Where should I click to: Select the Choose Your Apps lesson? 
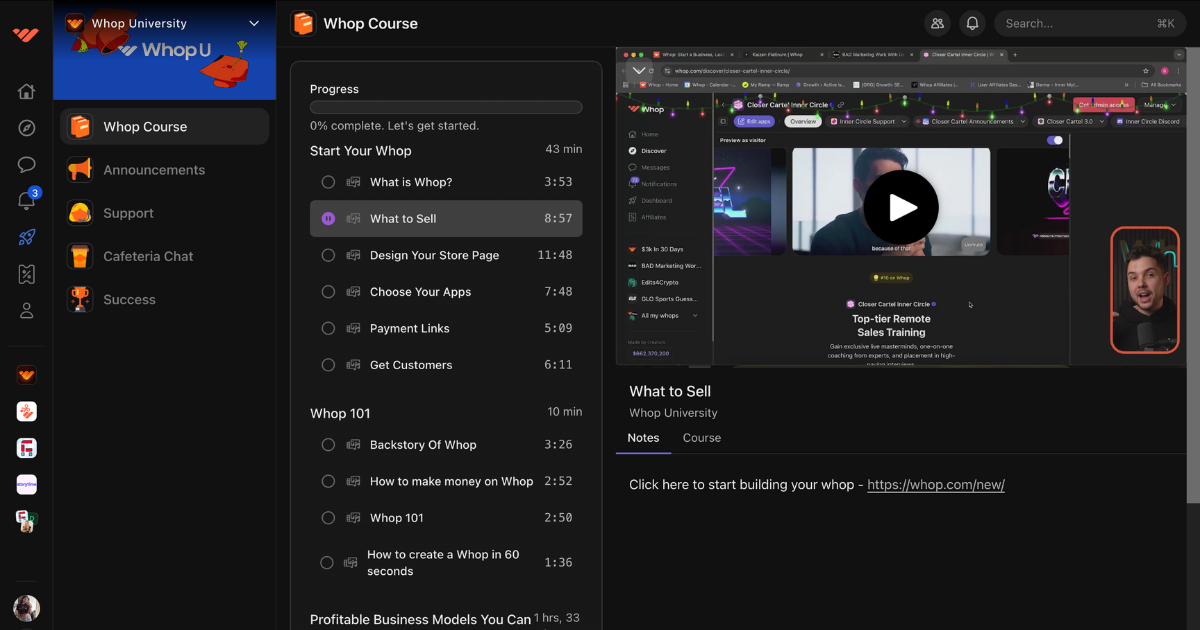(446, 292)
